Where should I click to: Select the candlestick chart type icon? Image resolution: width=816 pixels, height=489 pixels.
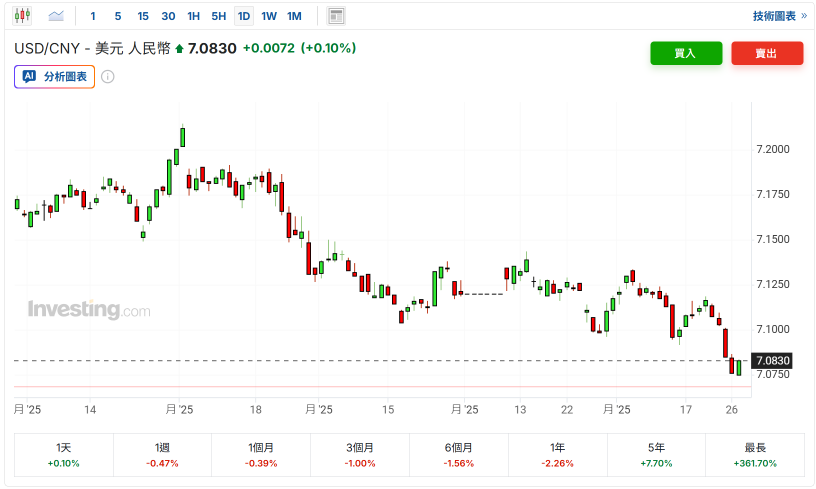[23, 16]
